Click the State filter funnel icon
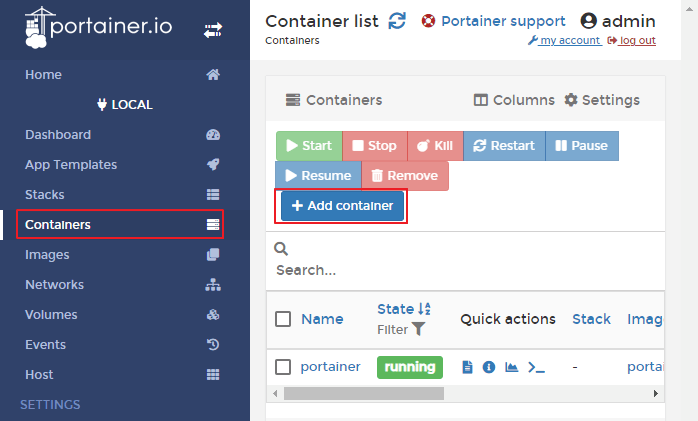Viewport: 698px width, 421px height. pos(418,329)
